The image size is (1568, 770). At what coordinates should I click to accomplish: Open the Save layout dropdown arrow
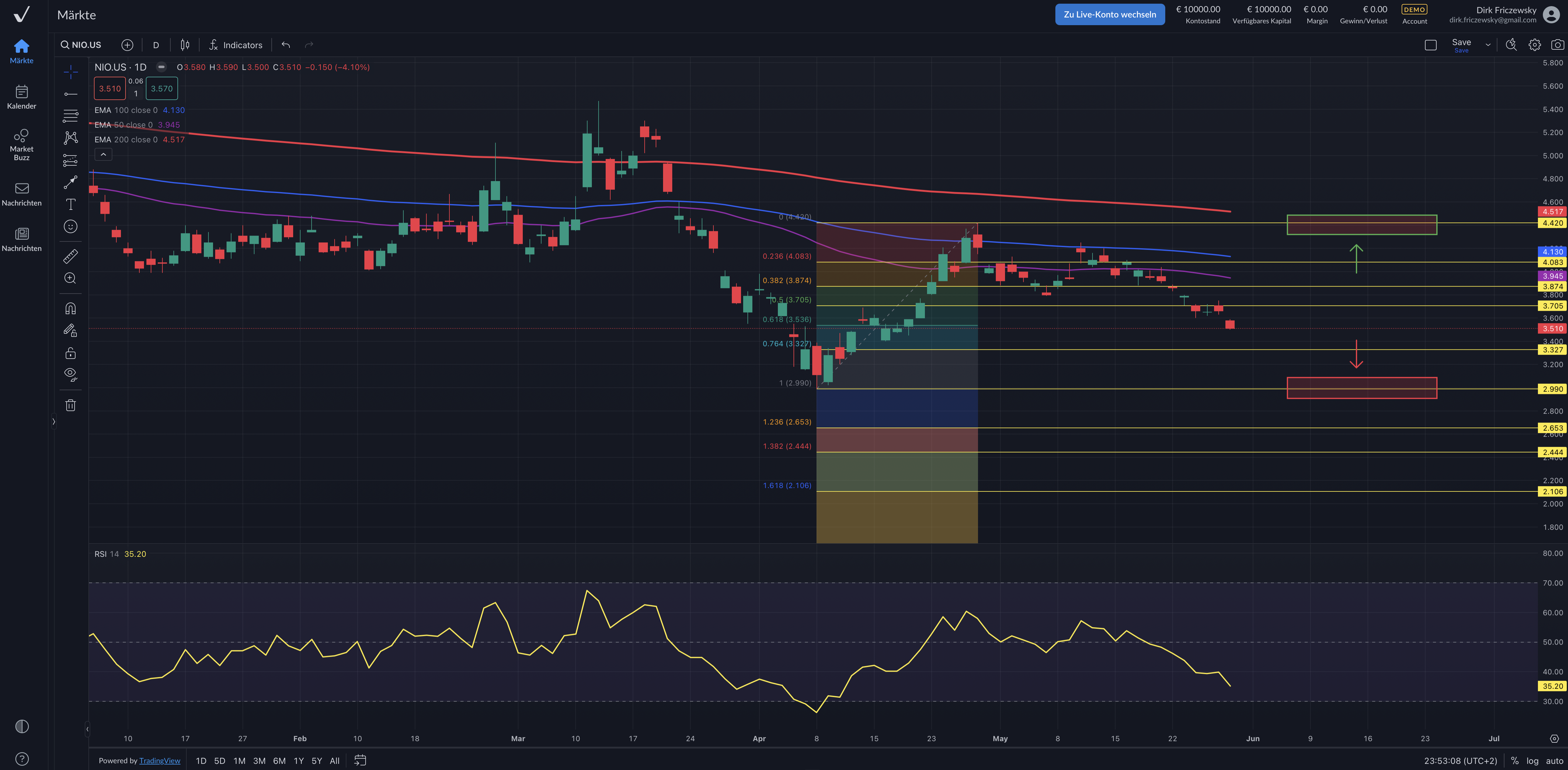(1488, 45)
